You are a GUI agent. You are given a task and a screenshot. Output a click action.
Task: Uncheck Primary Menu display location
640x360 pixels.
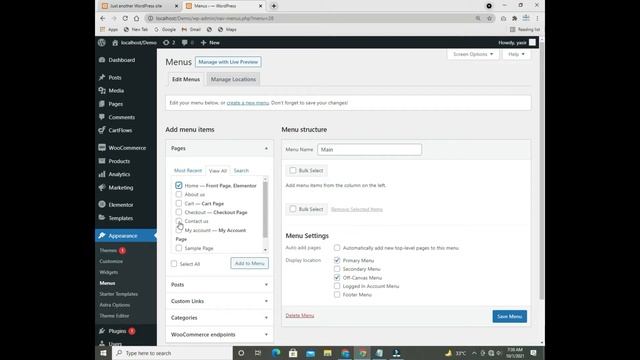pyautogui.click(x=337, y=260)
